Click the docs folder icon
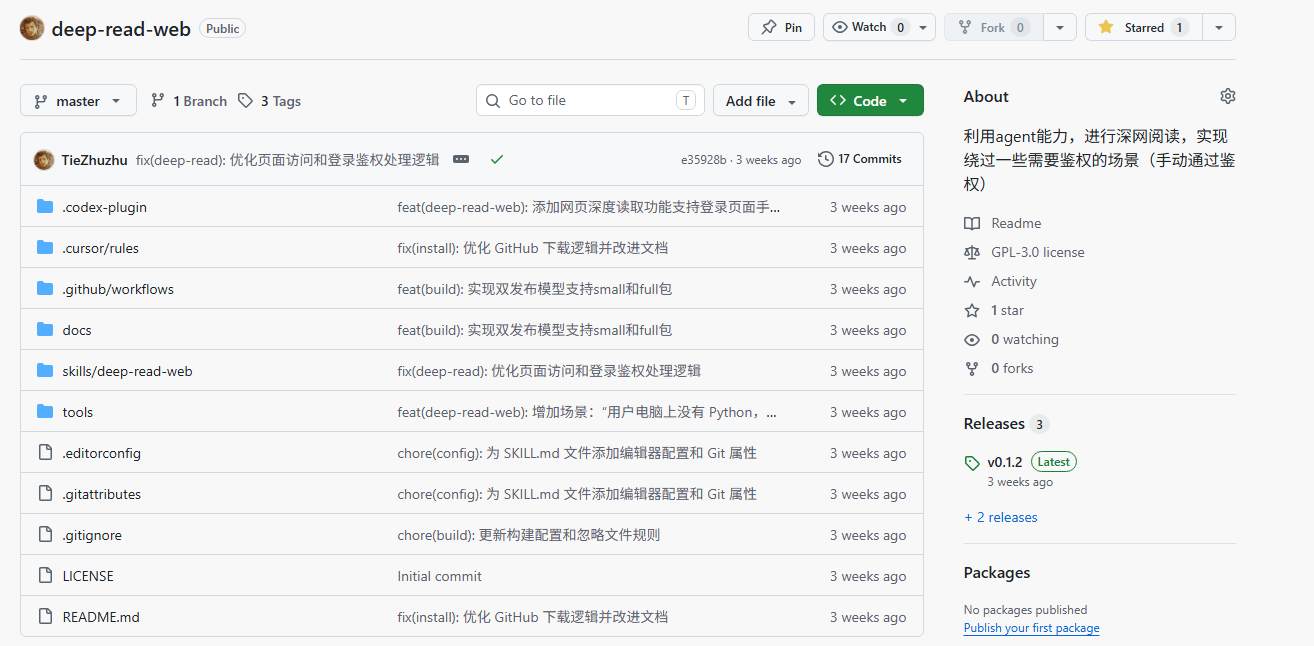 [45, 330]
